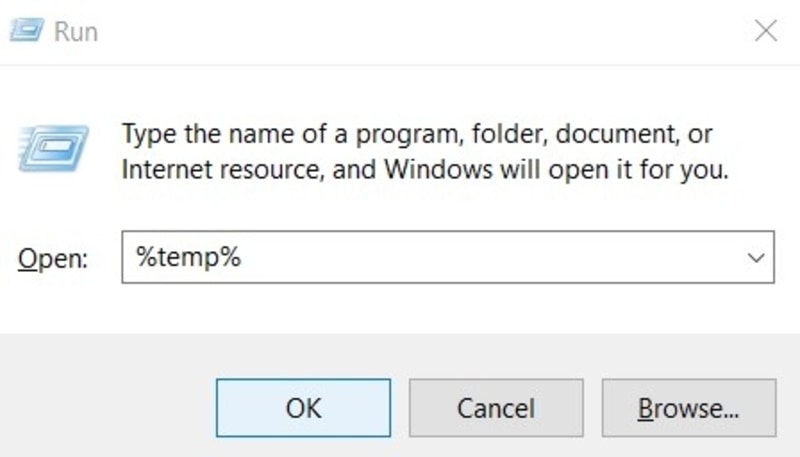Screen dimensions: 800x457
Task: Click the blank title bar area right of "Run"
Action: point(423,32)
